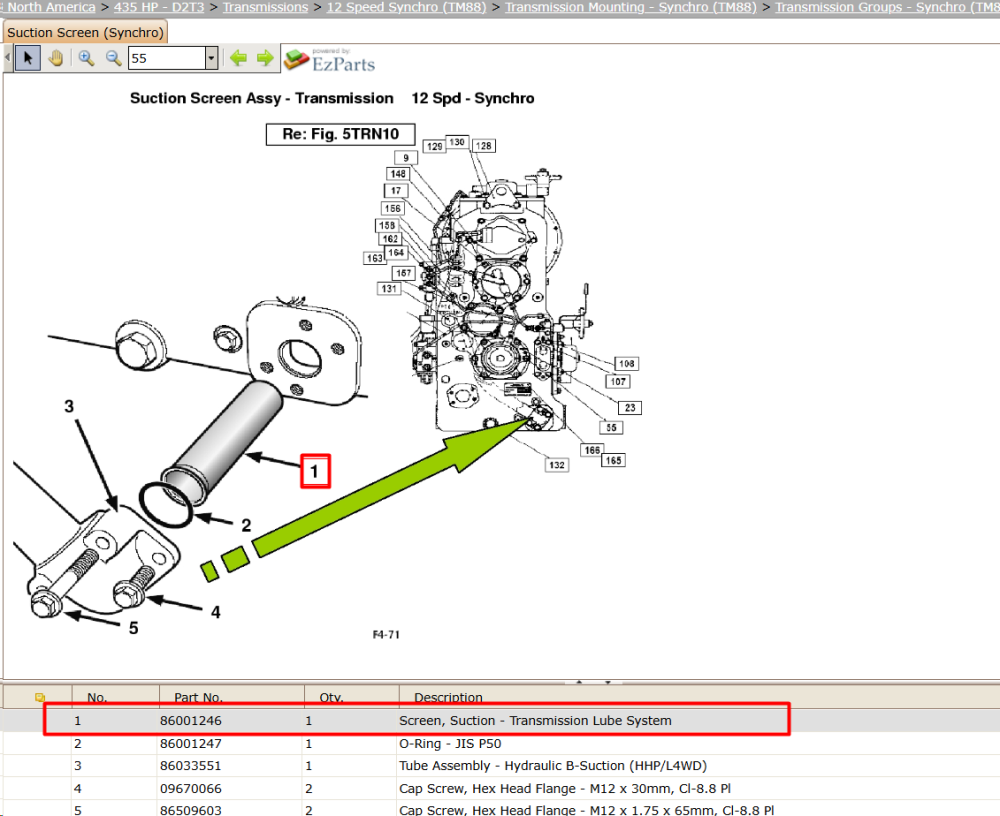Select the Screen, Suction description row
1000x816 pixels.
535,721
